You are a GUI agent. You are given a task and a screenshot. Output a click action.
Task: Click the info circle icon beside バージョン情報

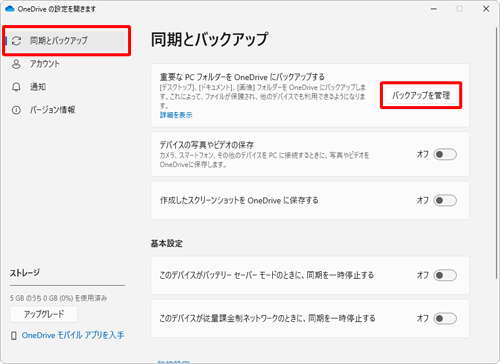coord(16,110)
